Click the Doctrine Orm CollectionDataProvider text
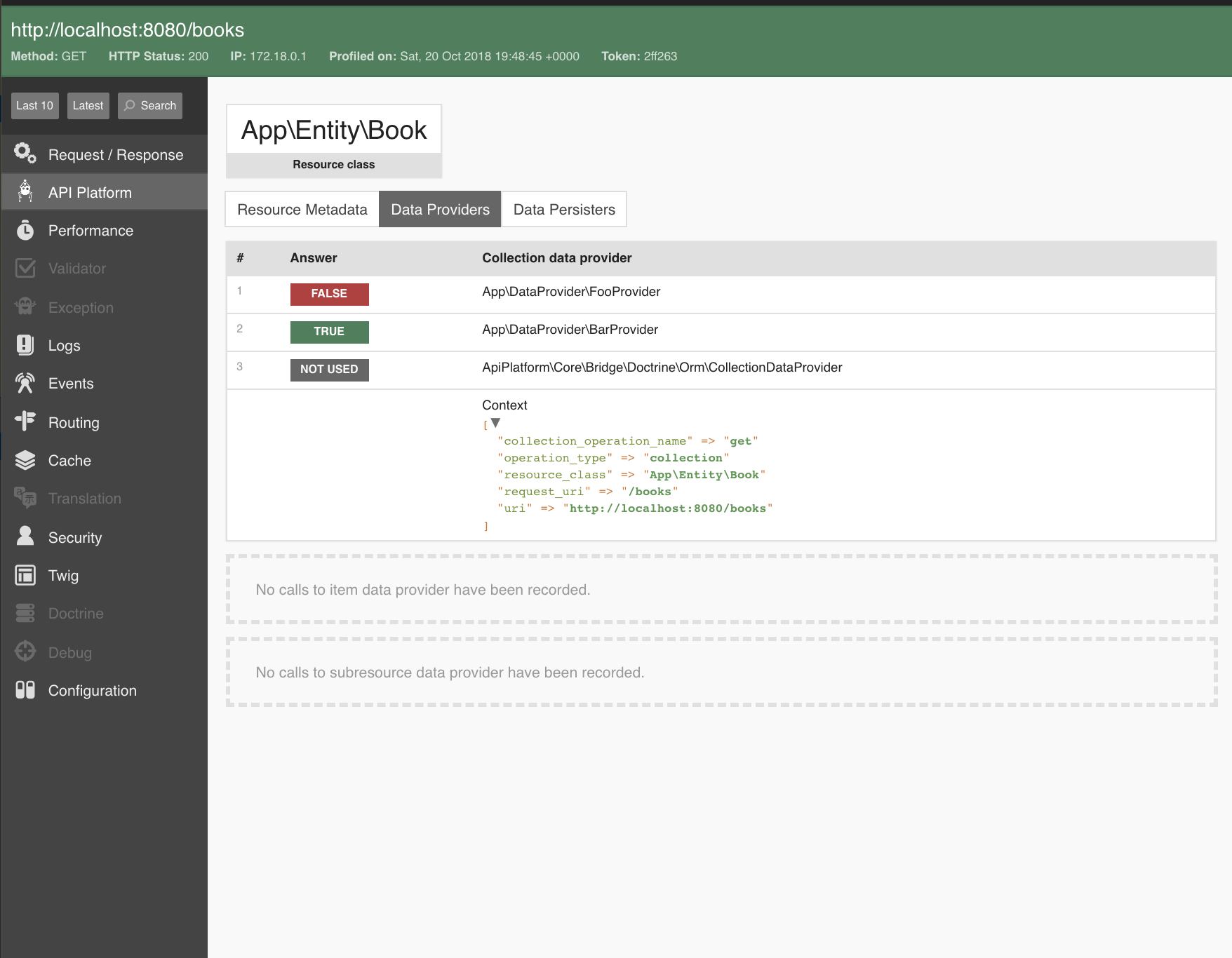1232x958 pixels. click(x=662, y=367)
